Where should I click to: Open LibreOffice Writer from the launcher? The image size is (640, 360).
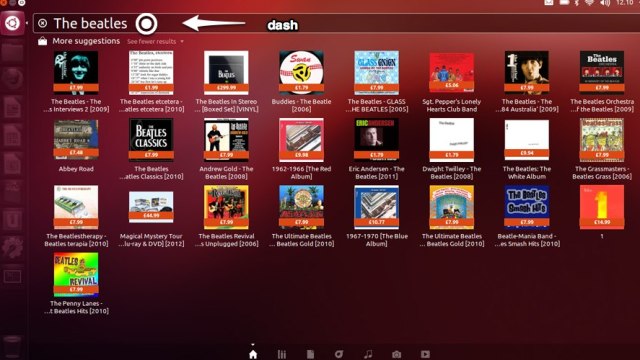pos(12,107)
